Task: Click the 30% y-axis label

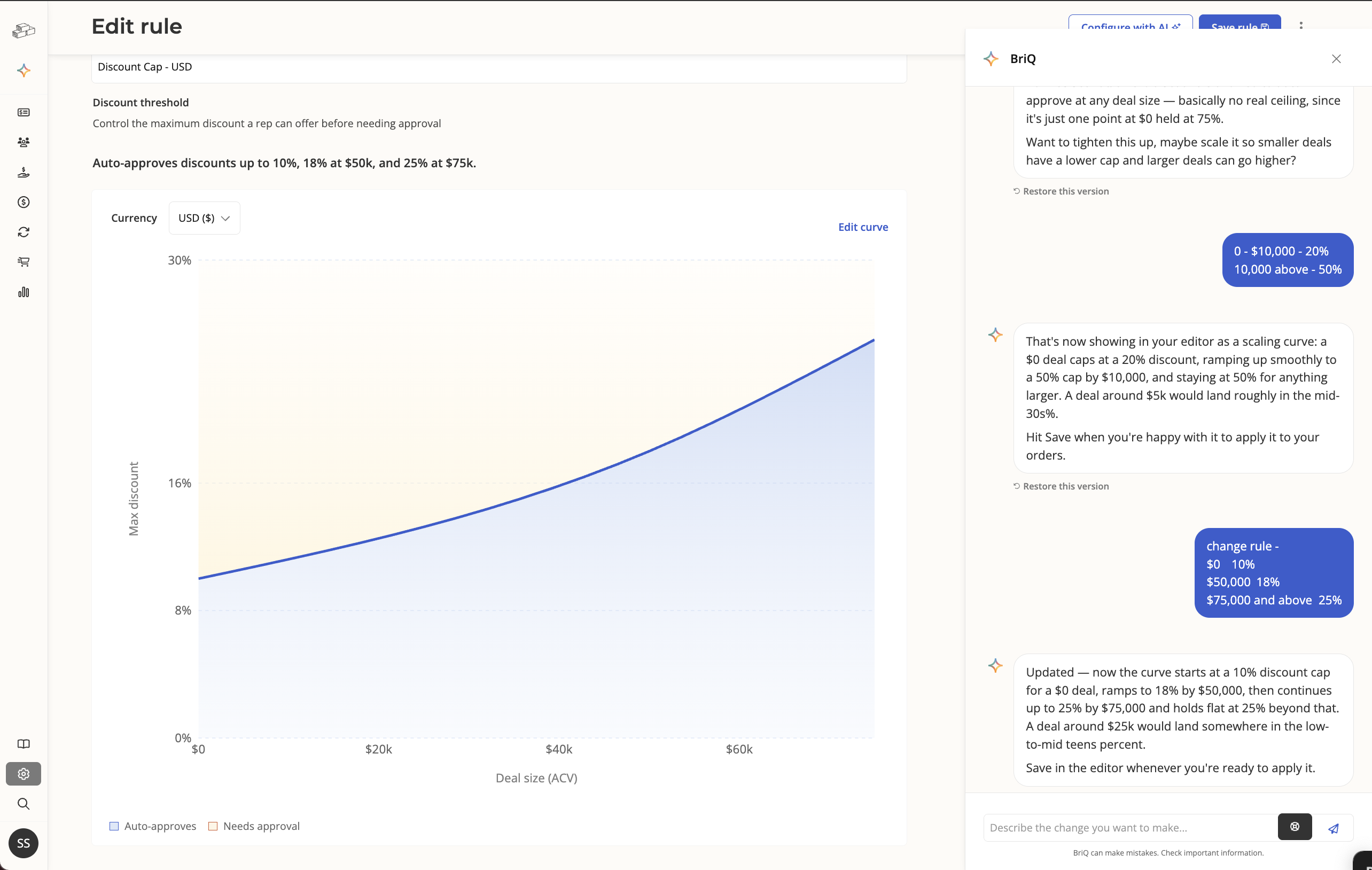Action: point(180,260)
